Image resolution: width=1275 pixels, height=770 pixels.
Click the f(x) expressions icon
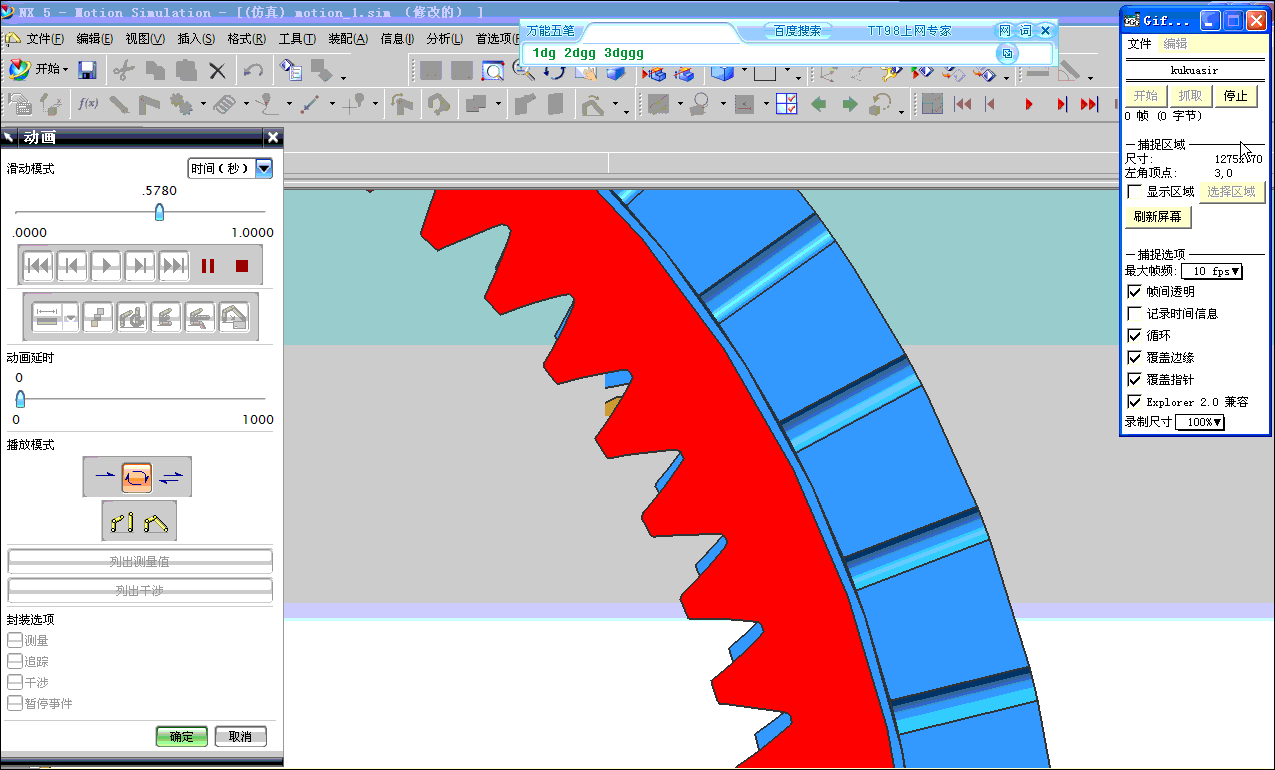pos(88,103)
